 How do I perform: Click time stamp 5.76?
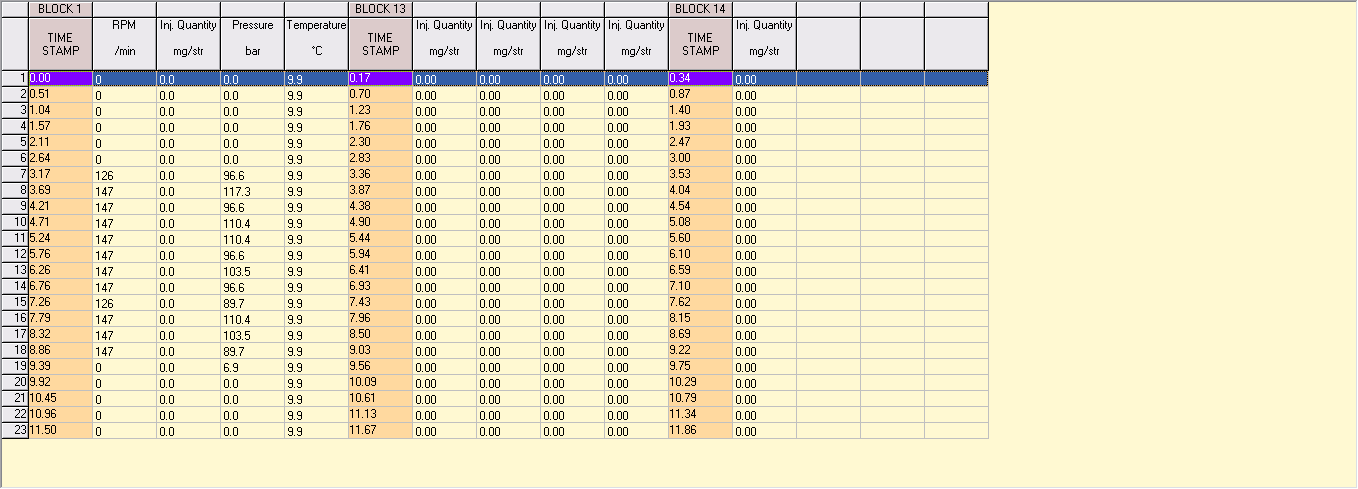pos(60,254)
